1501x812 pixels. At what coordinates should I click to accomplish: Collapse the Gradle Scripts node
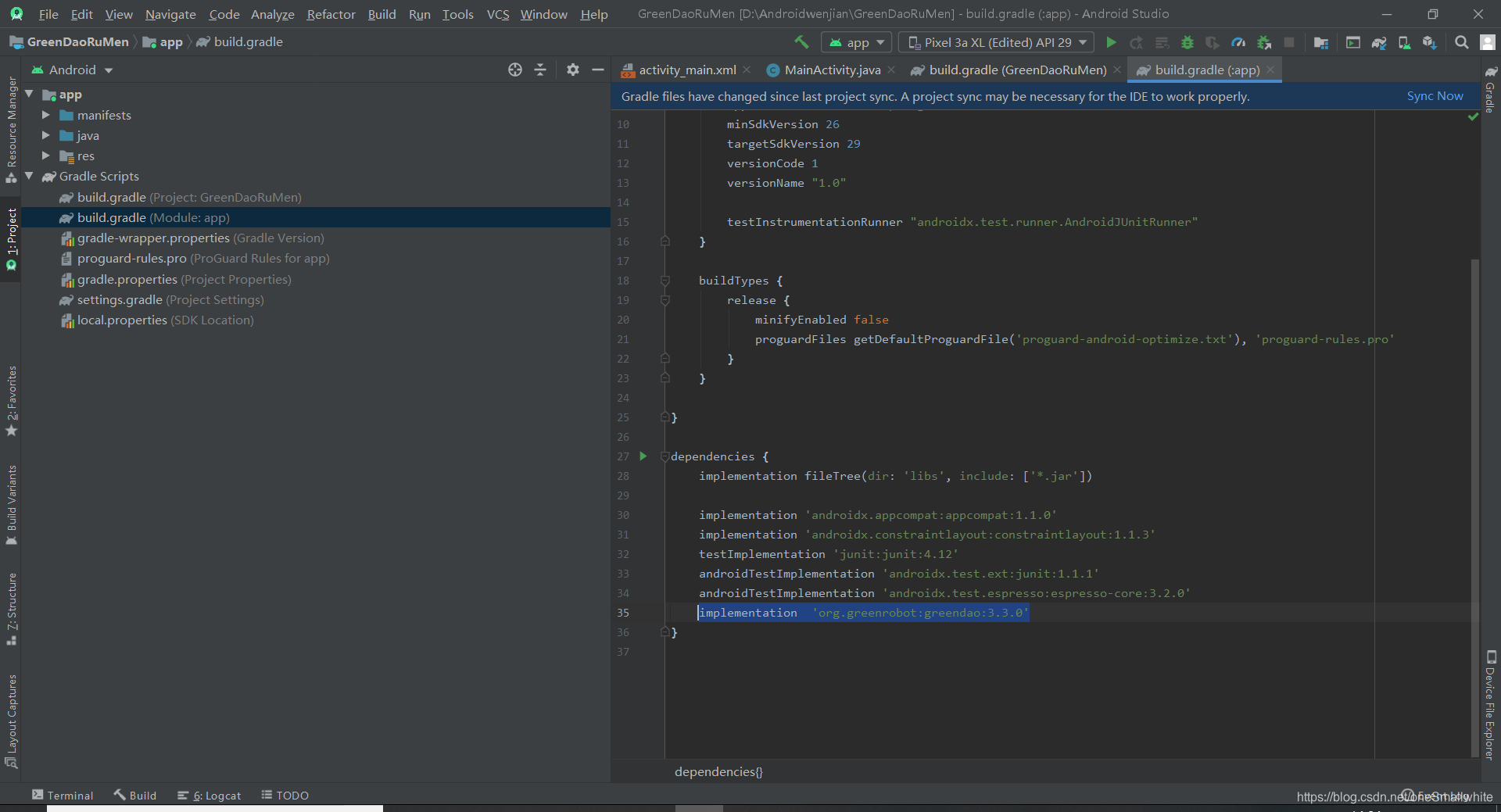pos(29,176)
